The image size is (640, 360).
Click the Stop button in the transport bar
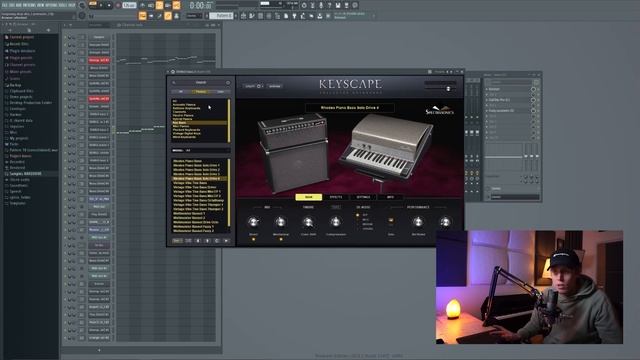coord(109,5)
